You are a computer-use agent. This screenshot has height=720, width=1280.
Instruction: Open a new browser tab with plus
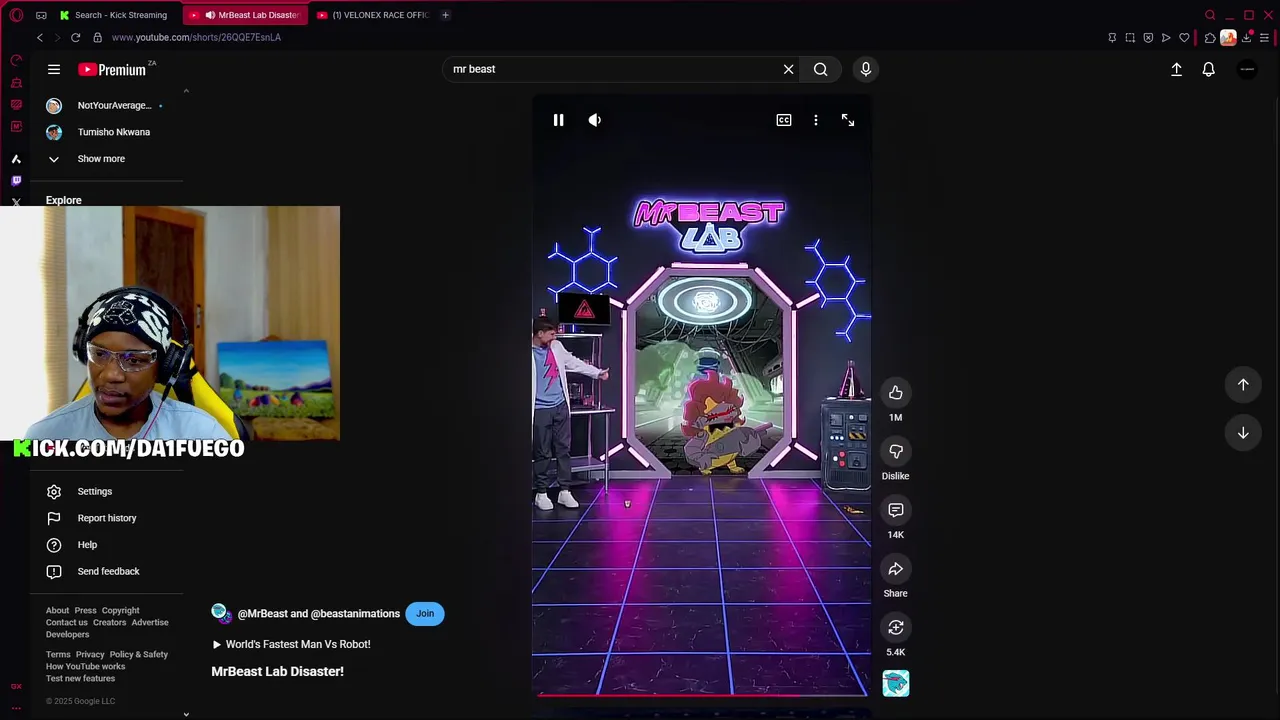click(x=445, y=15)
